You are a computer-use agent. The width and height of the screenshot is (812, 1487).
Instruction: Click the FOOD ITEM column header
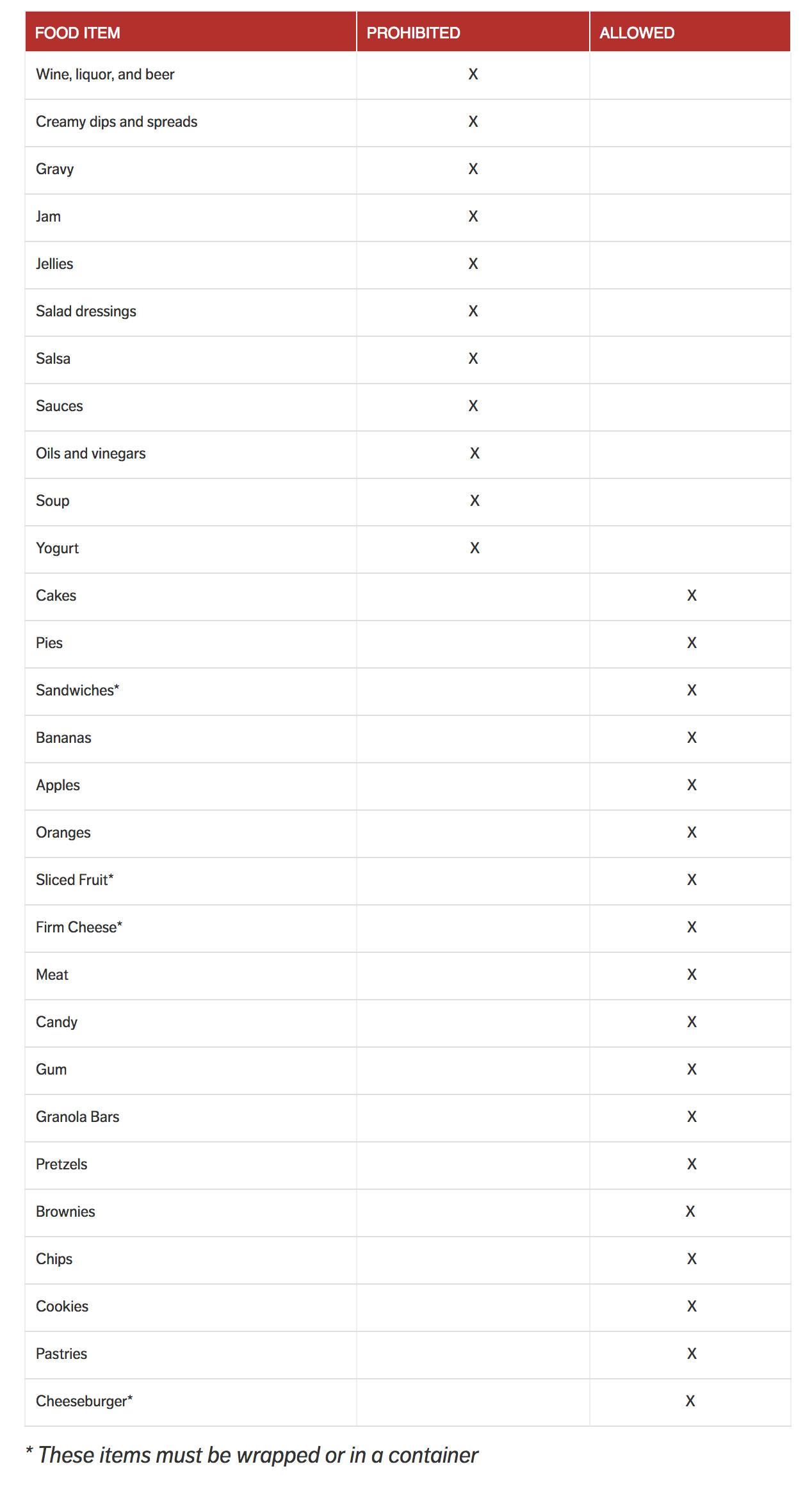coord(77,33)
